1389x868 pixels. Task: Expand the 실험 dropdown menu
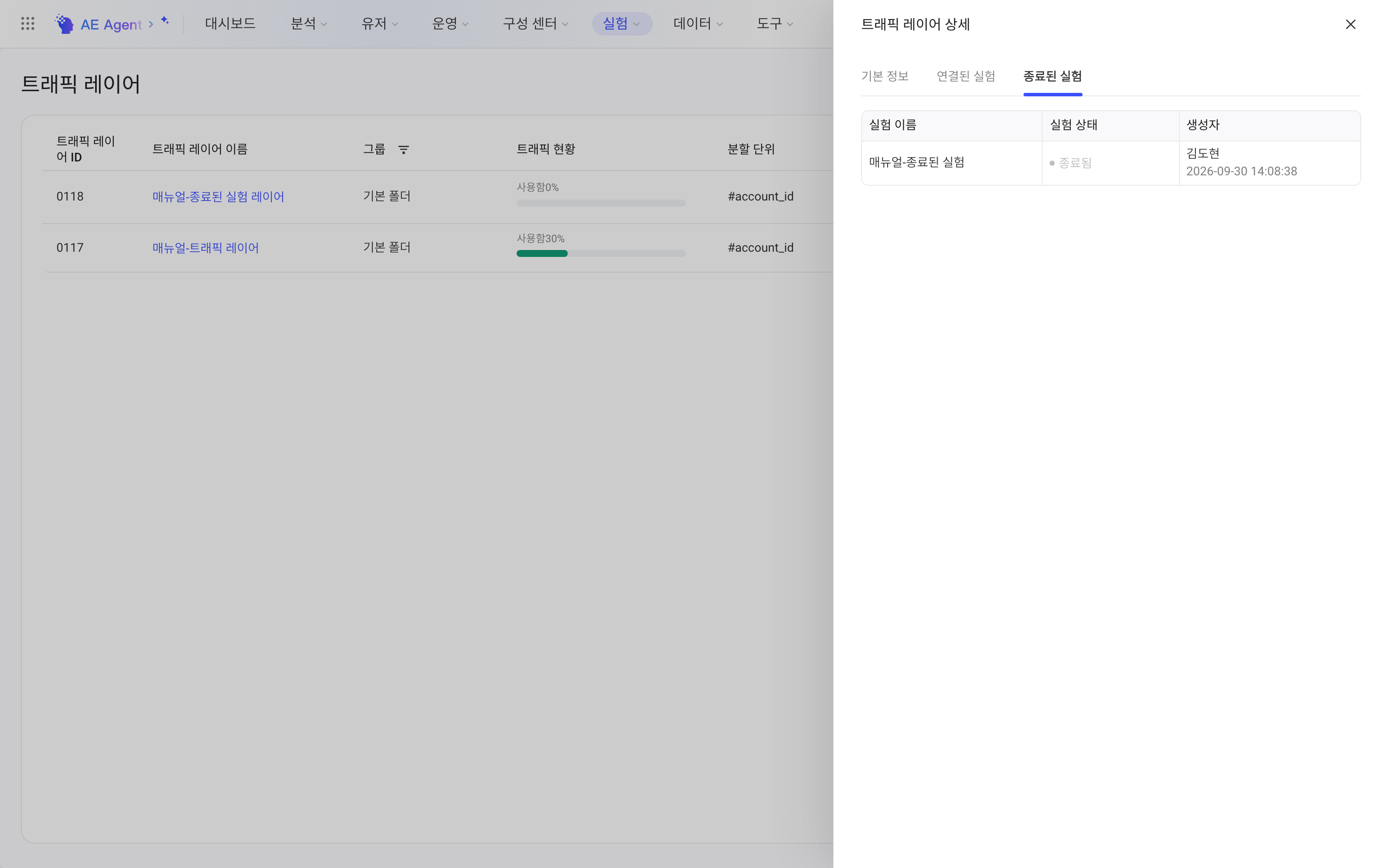[x=622, y=23]
